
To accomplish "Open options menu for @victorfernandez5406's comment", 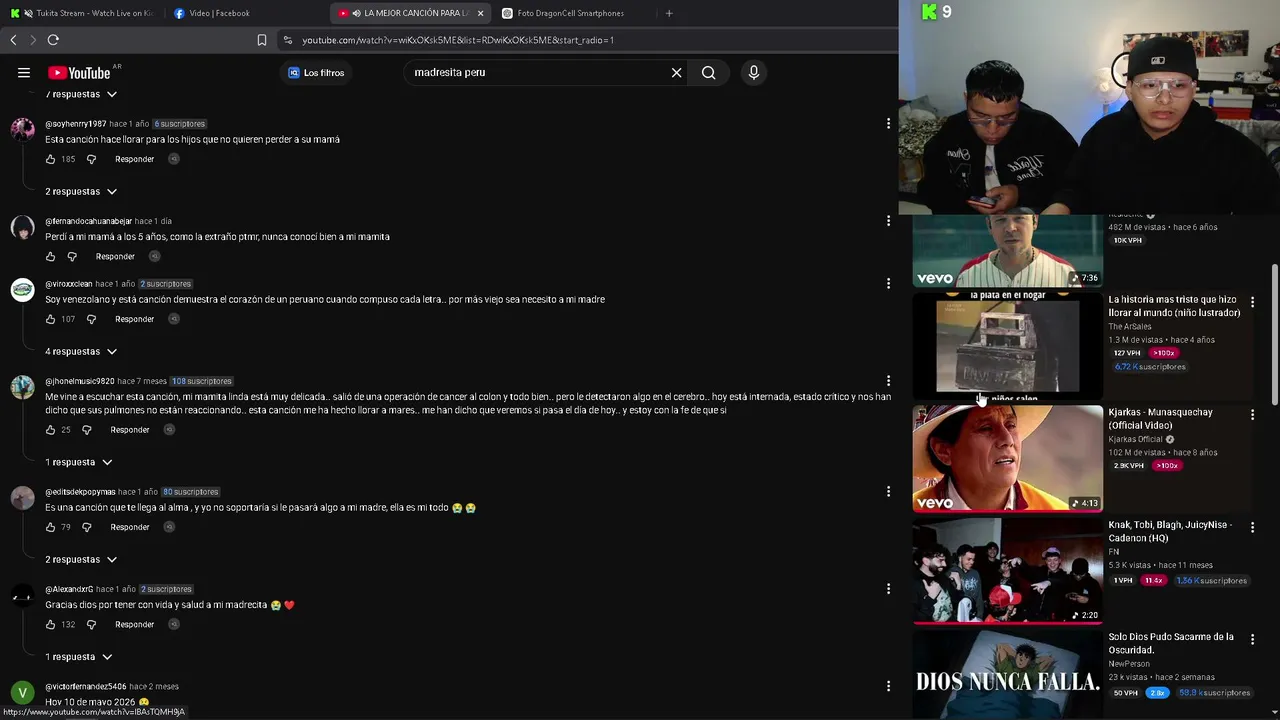I will coord(888,686).
